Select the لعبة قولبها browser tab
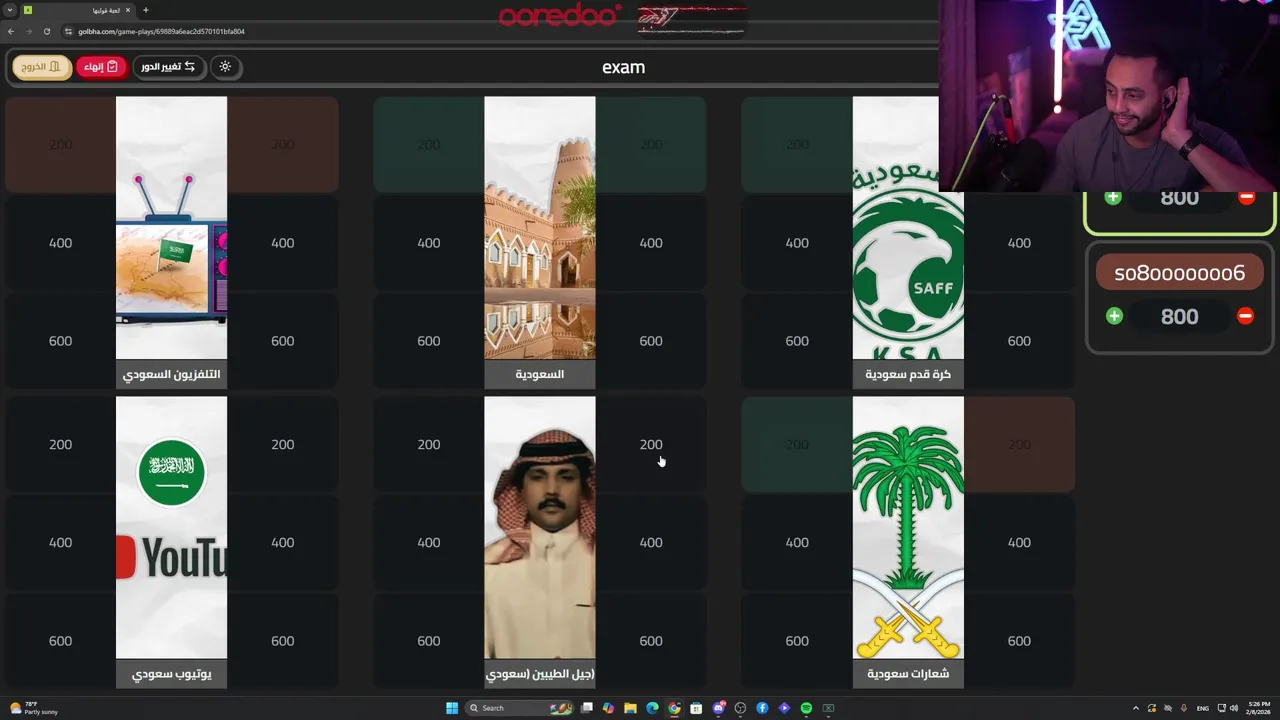This screenshot has height=720, width=1280. 77,10
